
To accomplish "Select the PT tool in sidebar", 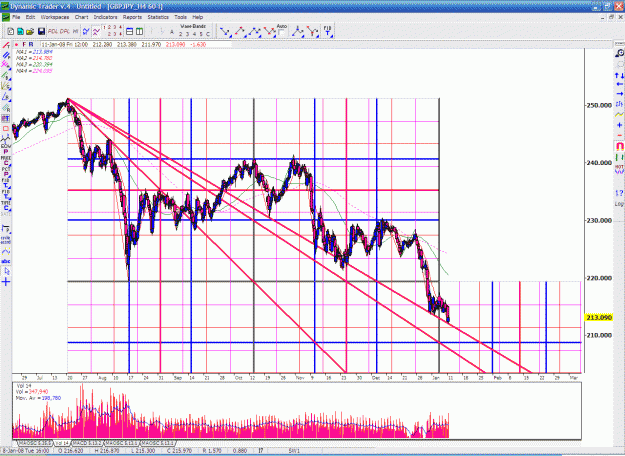I will pos(6,118).
